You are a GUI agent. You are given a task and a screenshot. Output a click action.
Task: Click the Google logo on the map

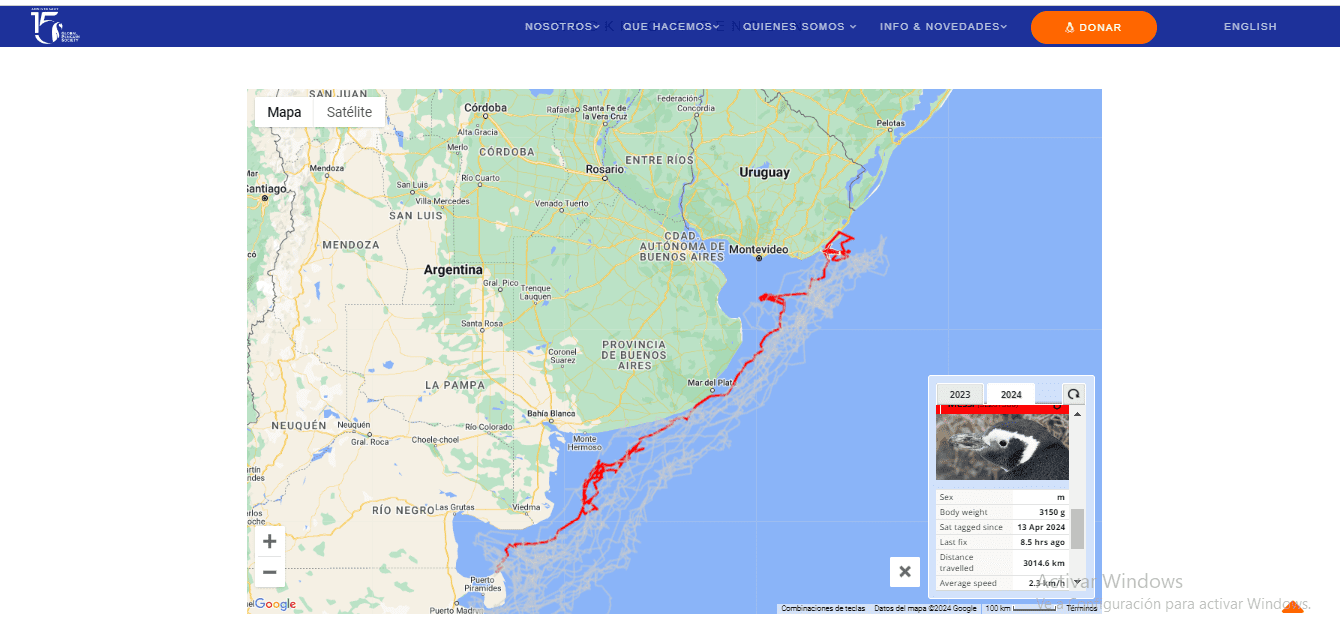(275, 604)
